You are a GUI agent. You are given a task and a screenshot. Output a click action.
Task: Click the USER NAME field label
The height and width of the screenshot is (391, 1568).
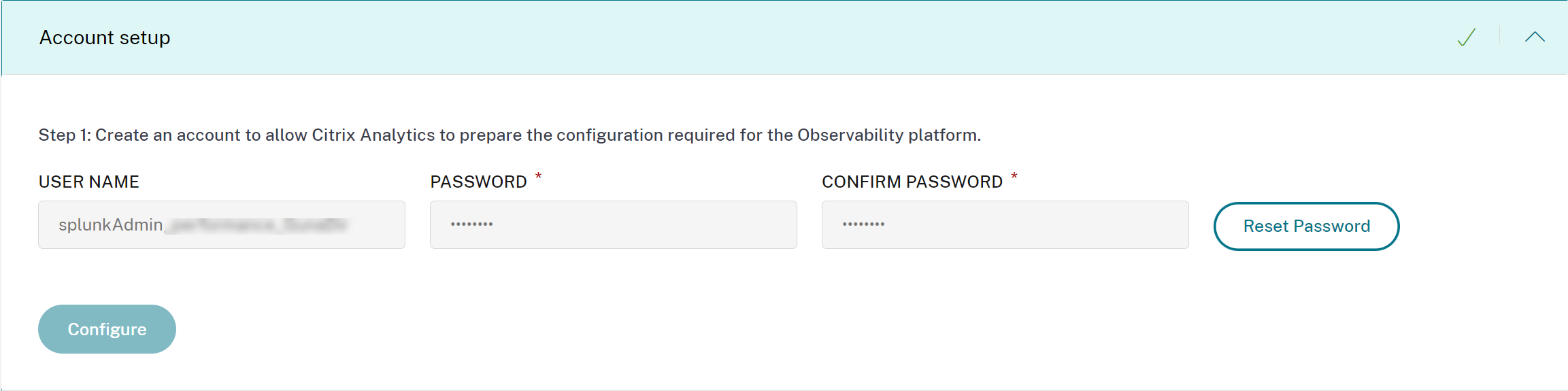(x=89, y=182)
